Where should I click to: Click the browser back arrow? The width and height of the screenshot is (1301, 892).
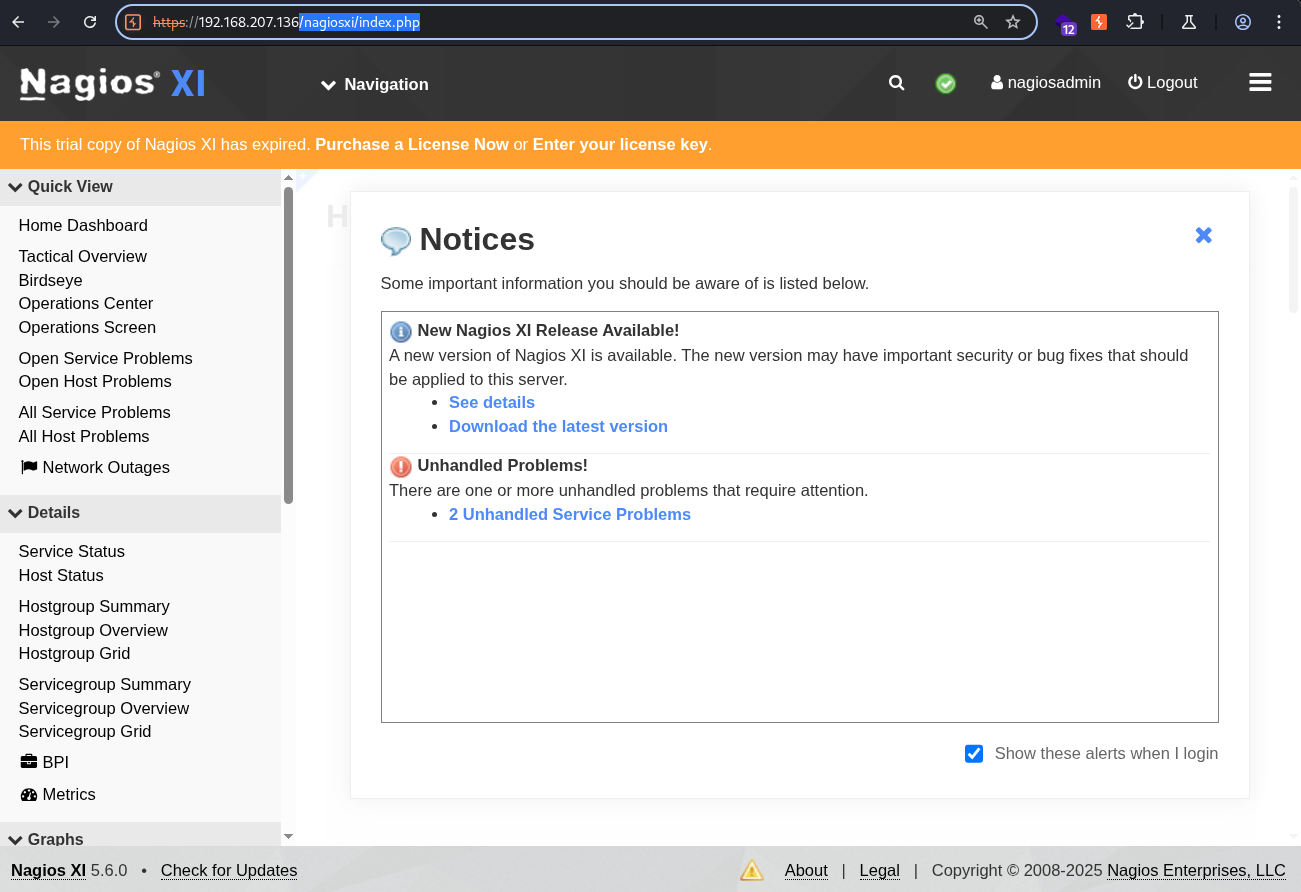coord(18,22)
